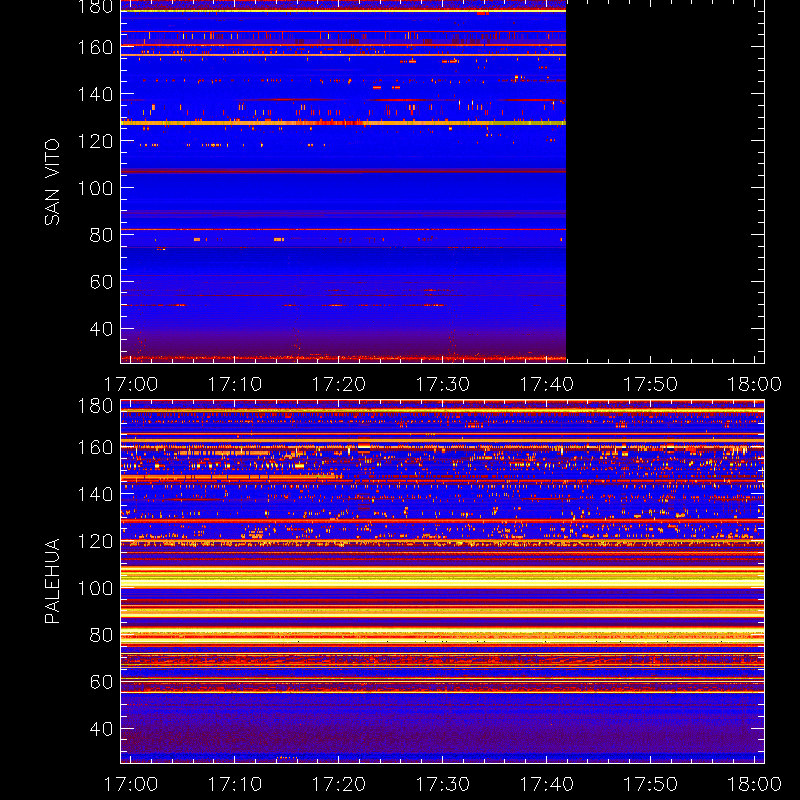The height and width of the screenshot is (800, 800).
Task: Select the 160 tick label on PALEHUA plot
Action: 95,447
